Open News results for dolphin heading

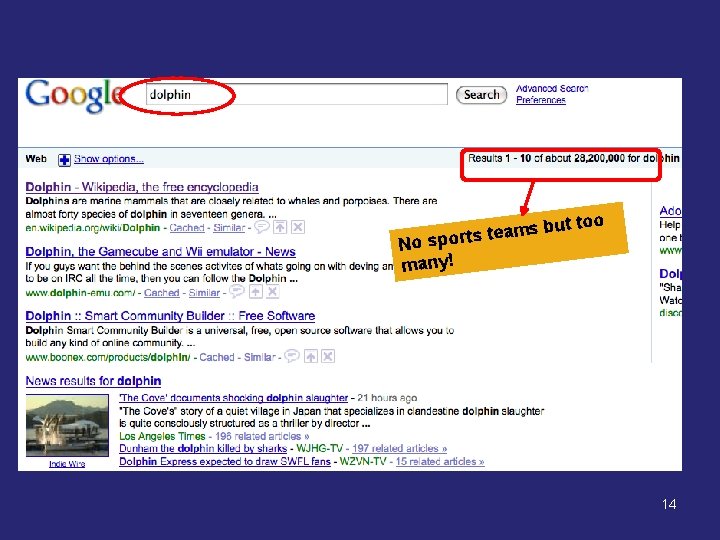[x=93, y=381]
